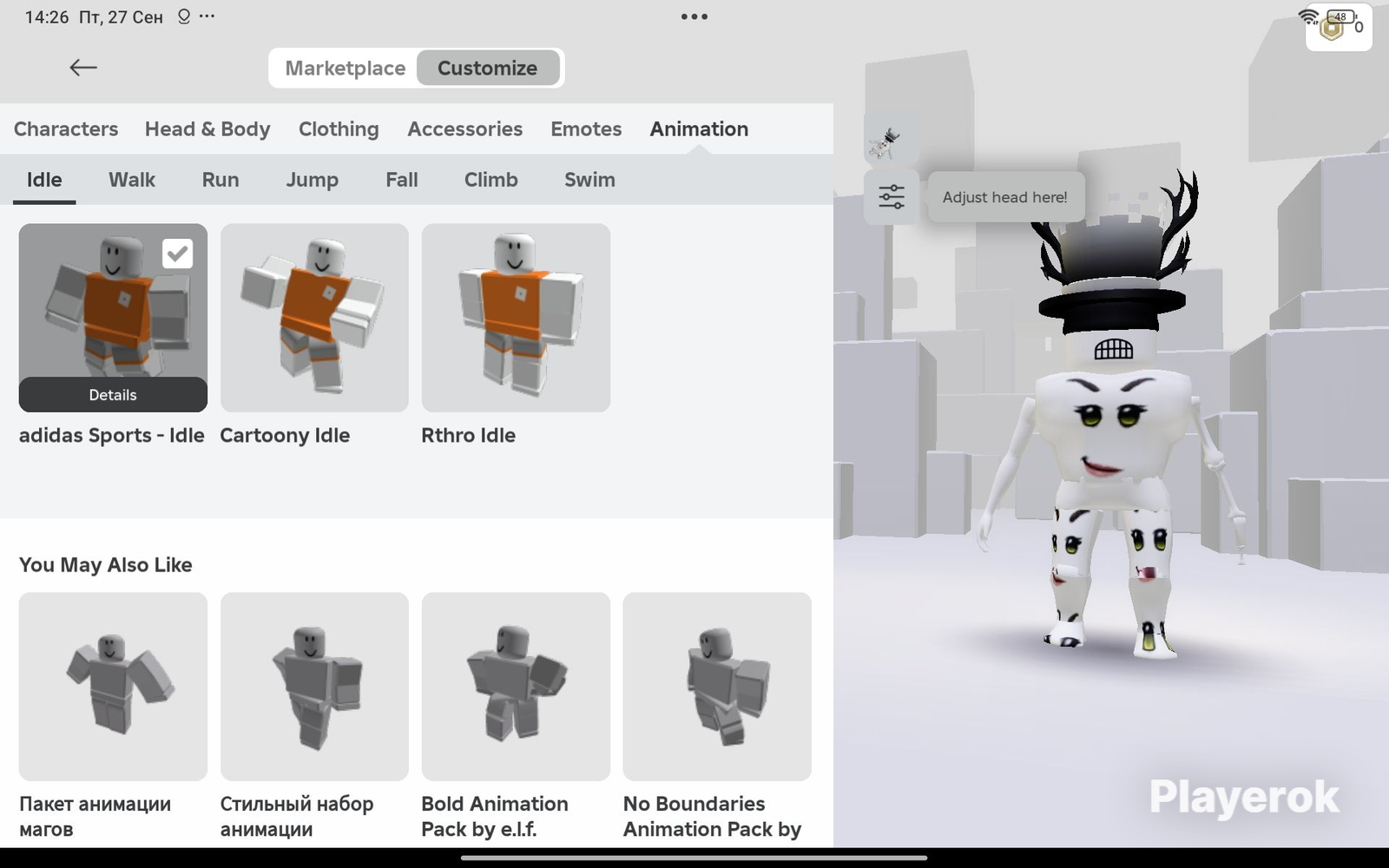Click the 'You May Also Like' heading
This screenshot has width=1389, height=868.
click(x=106, y=565)
